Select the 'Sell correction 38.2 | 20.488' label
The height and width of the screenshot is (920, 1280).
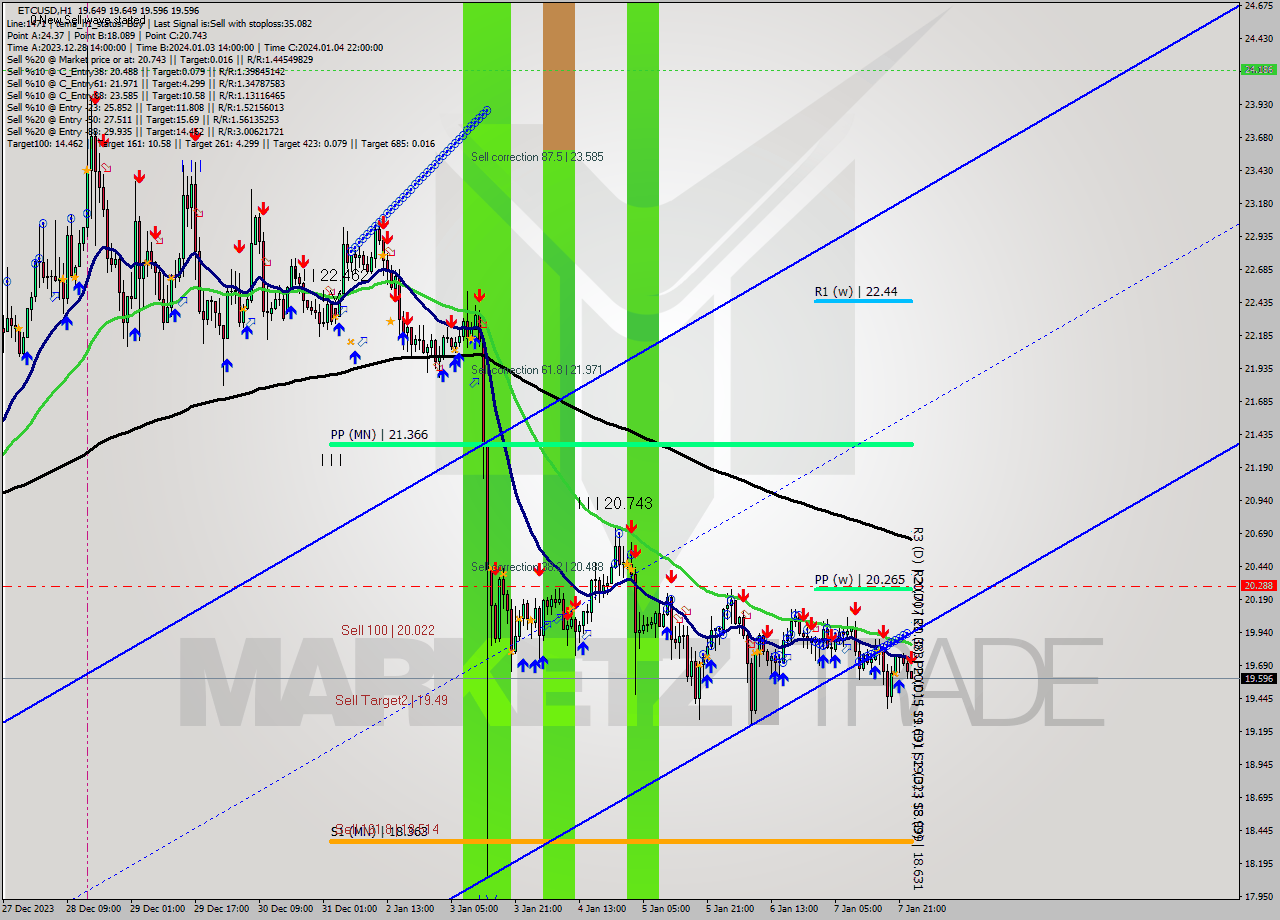click(537, 567)
